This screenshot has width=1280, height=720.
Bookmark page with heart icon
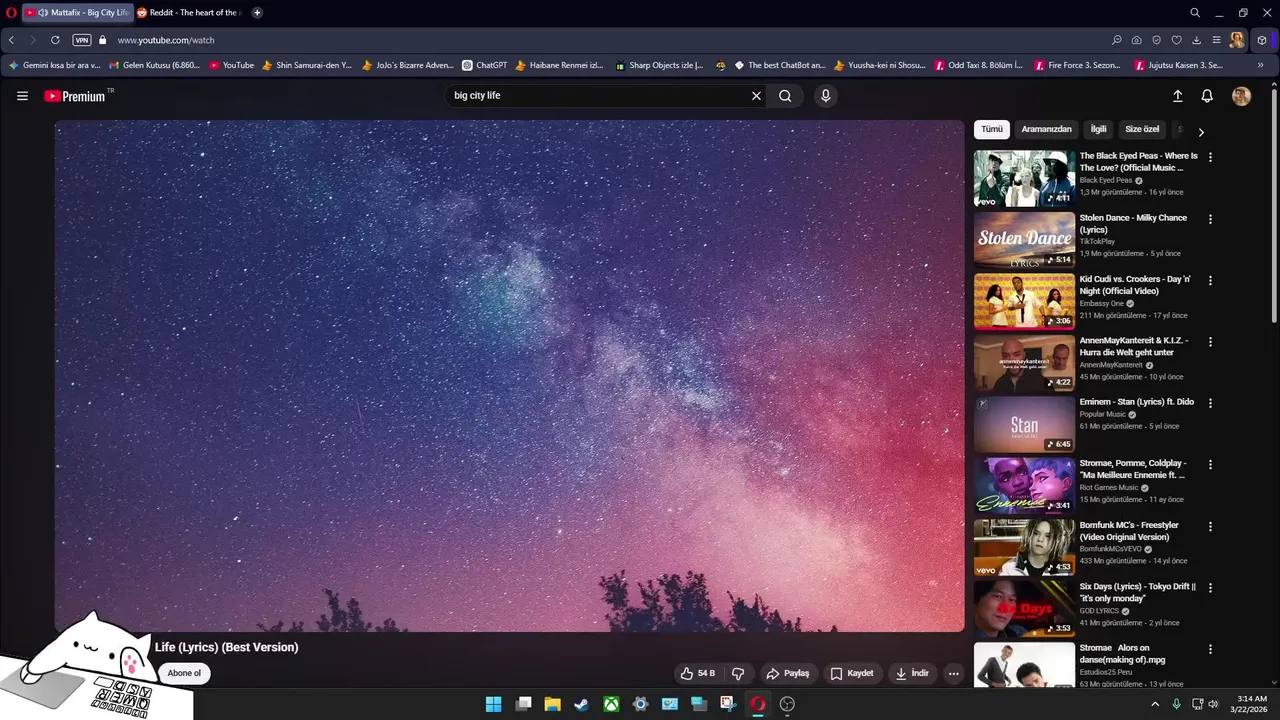(x=1177, y=40)
